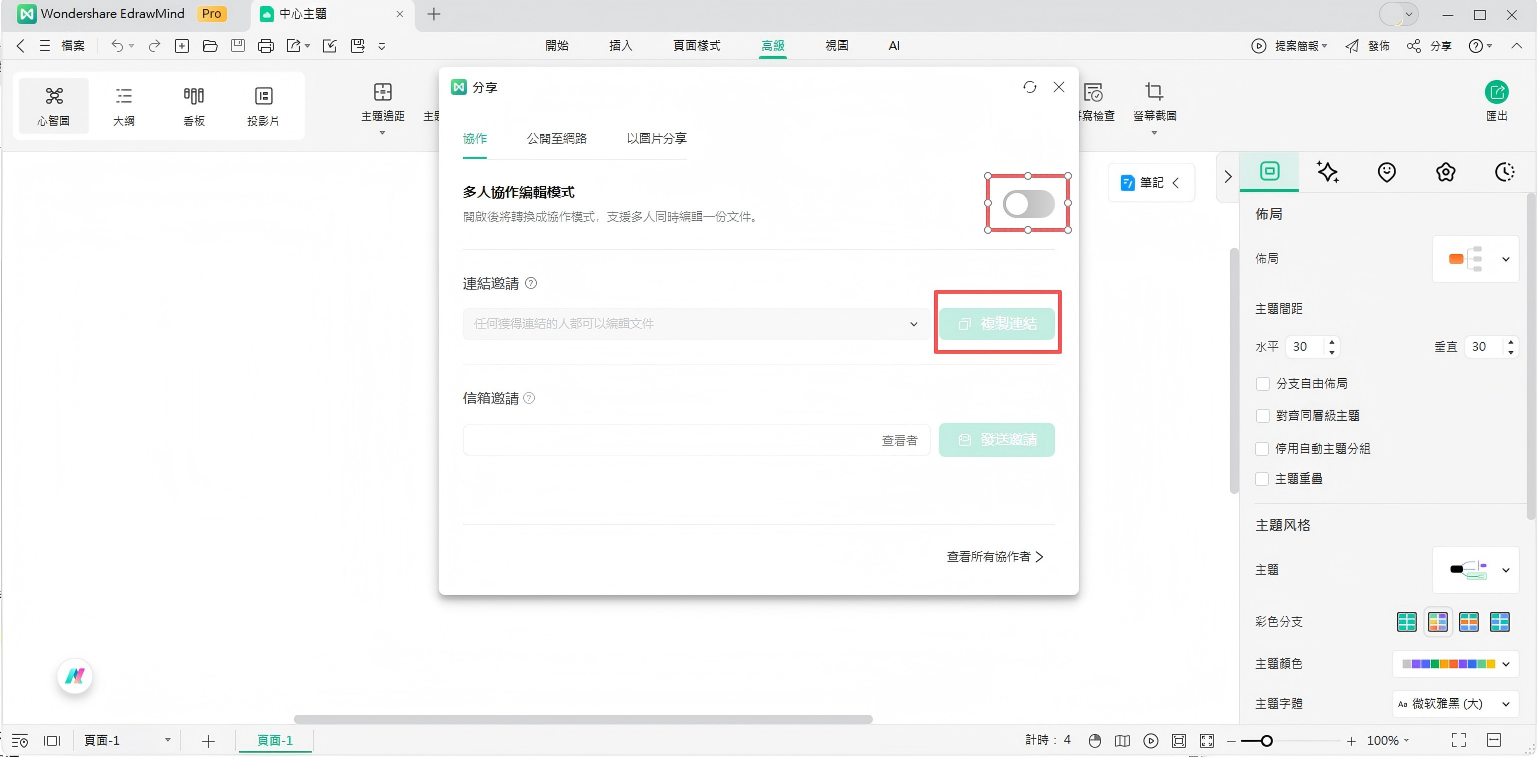Refresh the 分享 dialog

coord(1030,88)
